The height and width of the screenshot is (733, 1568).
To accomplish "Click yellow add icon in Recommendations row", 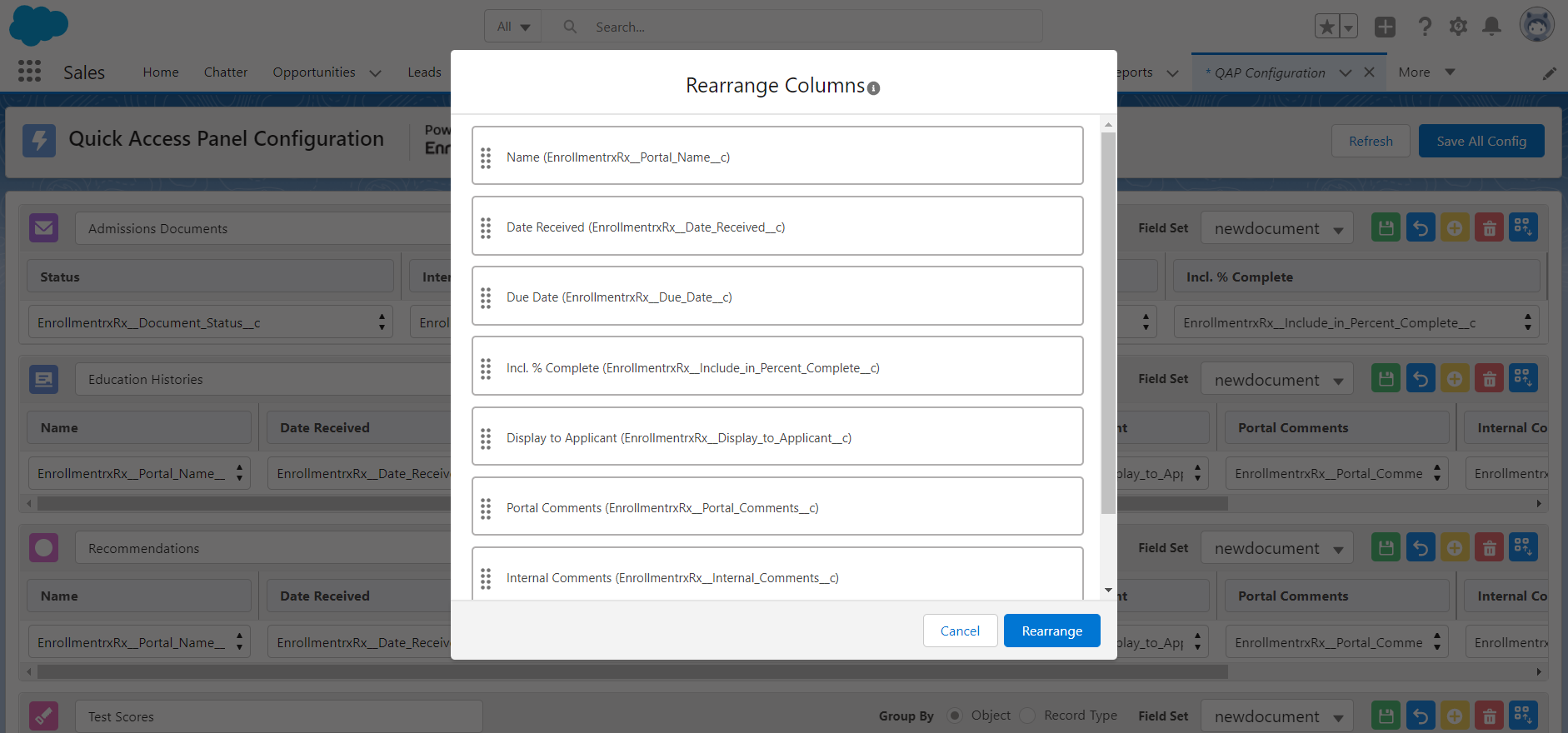I will 1454,548.
